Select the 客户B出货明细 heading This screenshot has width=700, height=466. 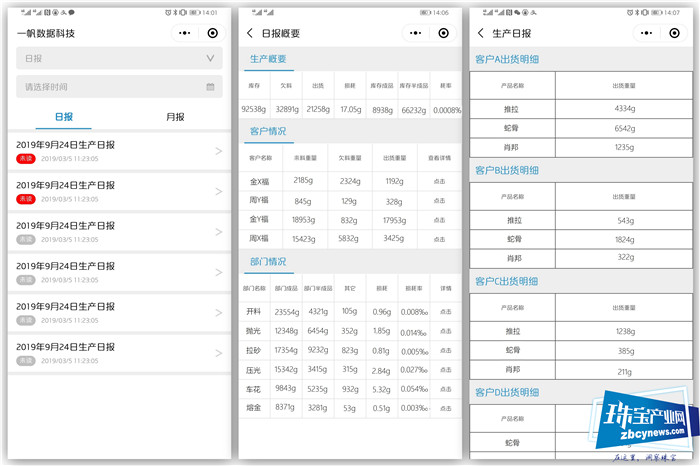point(507,171)
